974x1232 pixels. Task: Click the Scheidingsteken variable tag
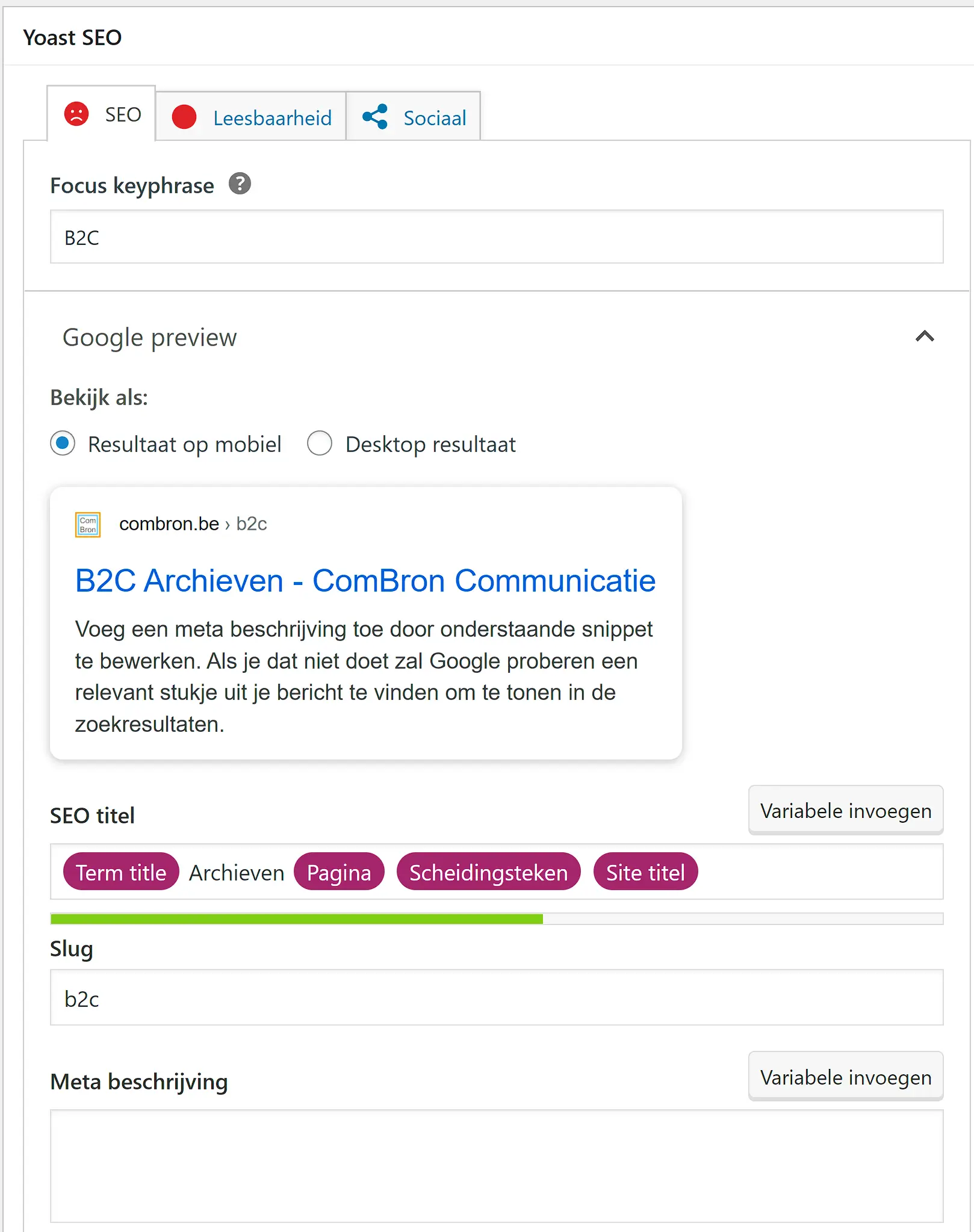coord(488,872)
